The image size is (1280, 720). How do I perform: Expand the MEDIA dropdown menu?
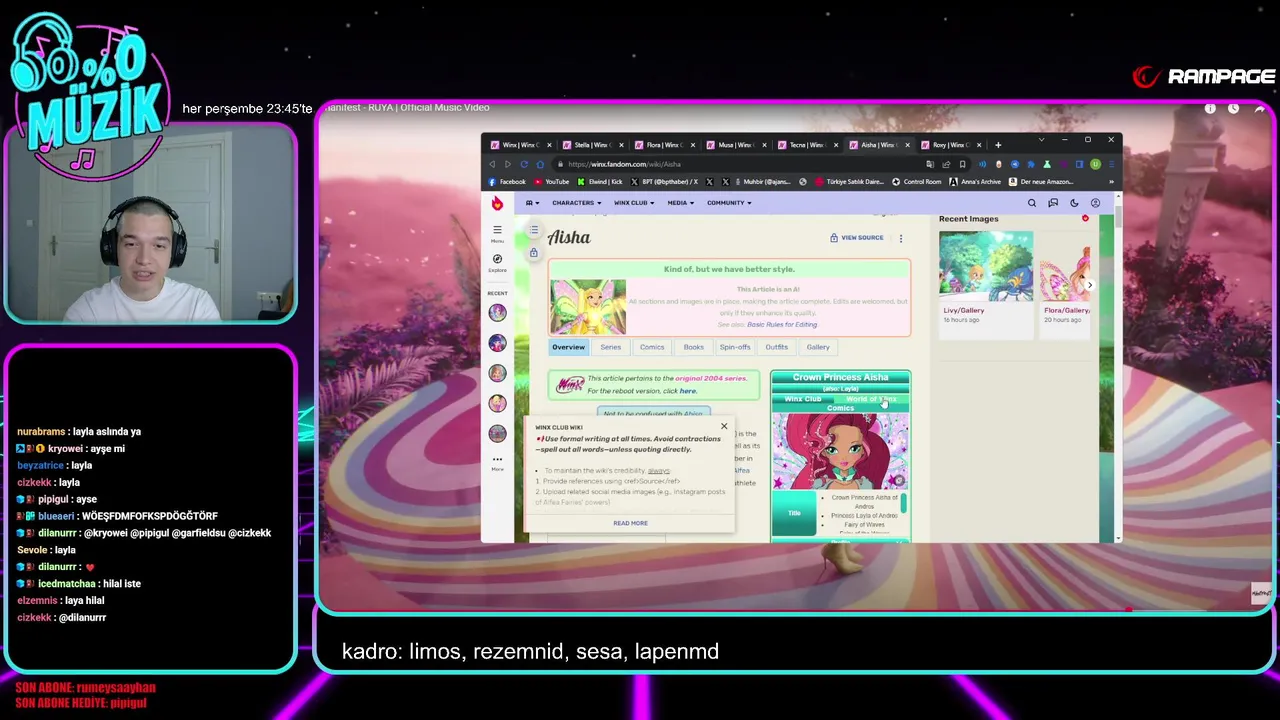(681, 203)
